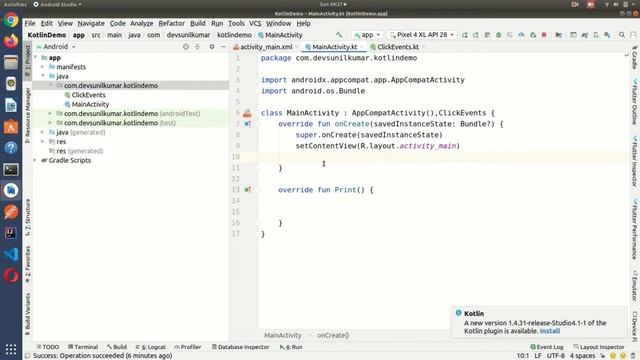The image size is (640, 360).
Task: Click the Show Applications grid icon
Action: (11, 349)
